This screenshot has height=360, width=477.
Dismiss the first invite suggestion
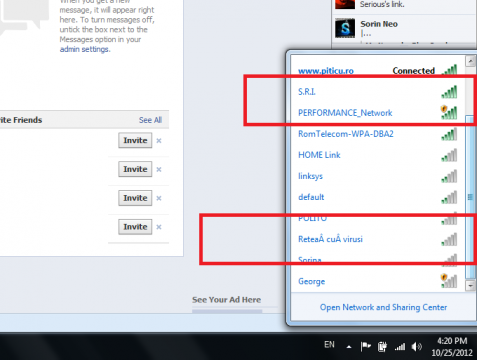(x=159, y=141)
